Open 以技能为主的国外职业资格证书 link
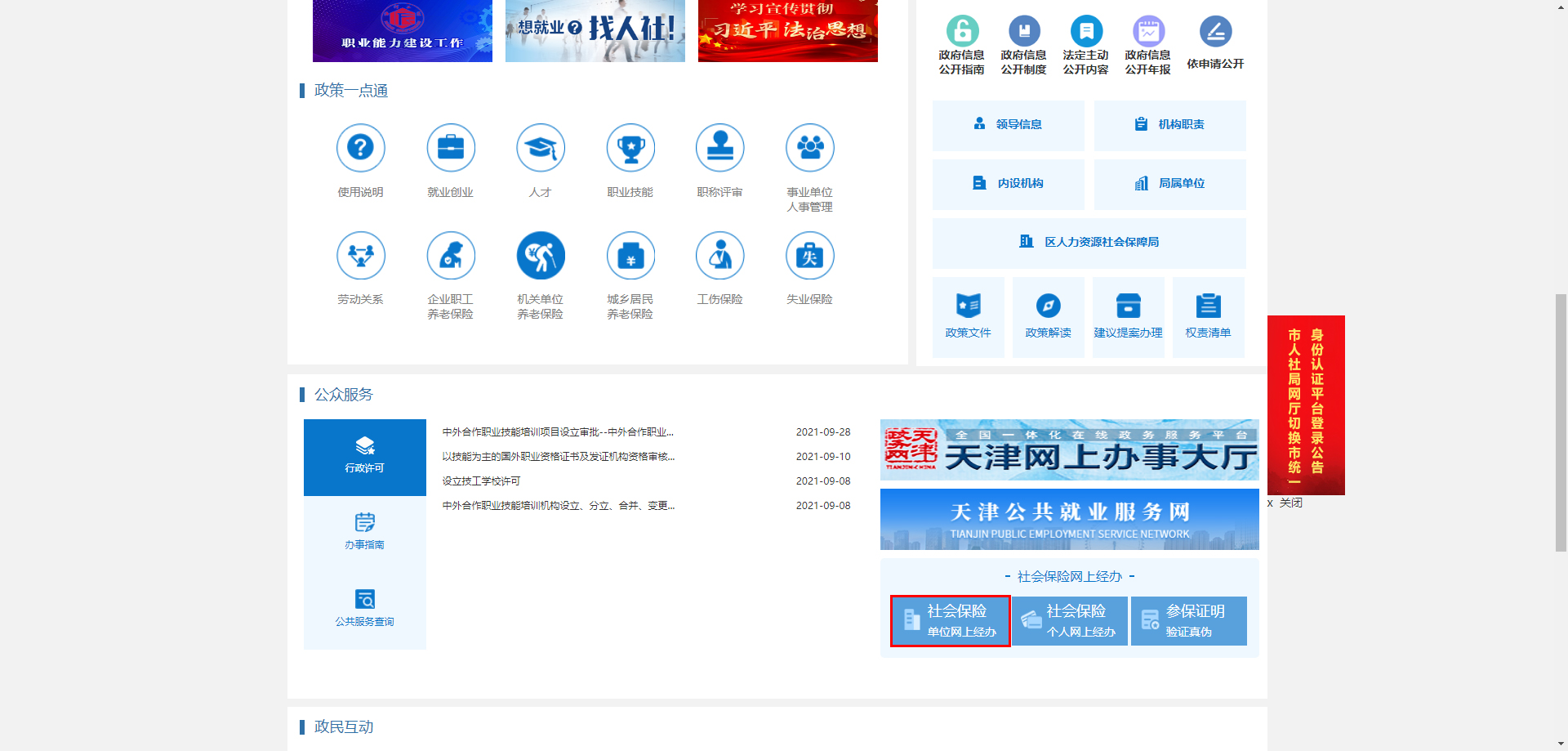 (x=559, y=457)
